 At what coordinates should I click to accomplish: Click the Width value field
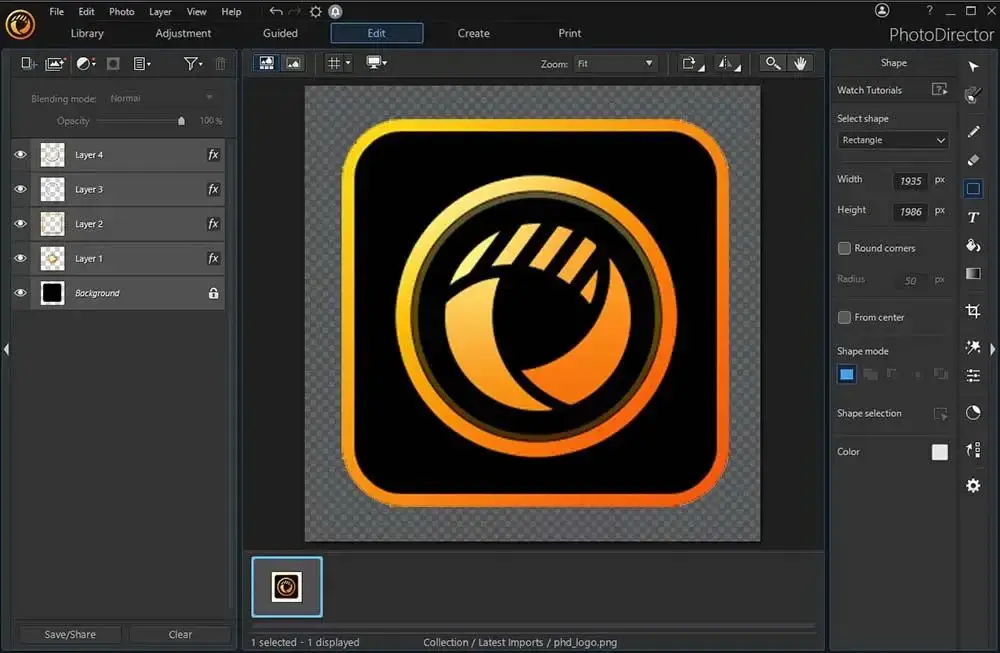click(x=911, y=180)
